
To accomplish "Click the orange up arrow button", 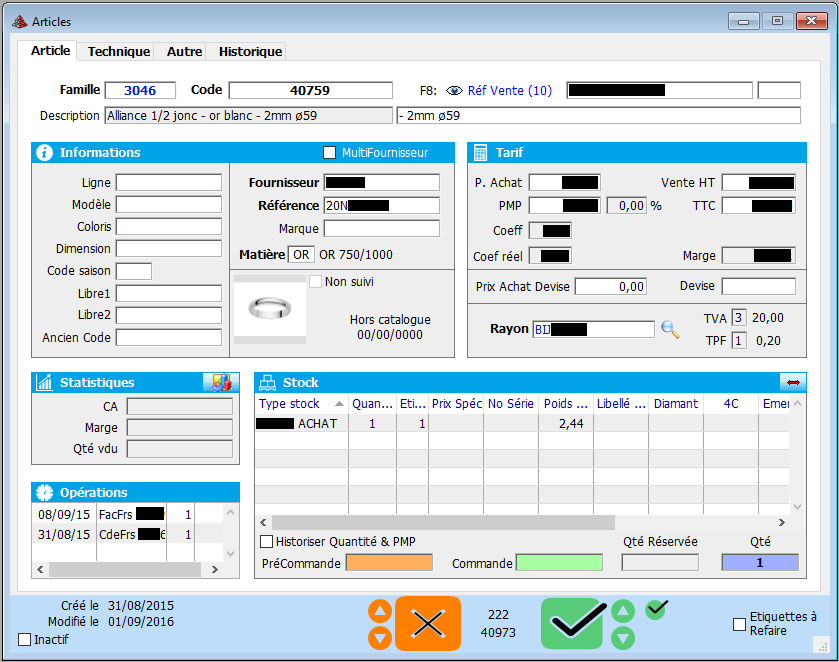I will (380, 611).
